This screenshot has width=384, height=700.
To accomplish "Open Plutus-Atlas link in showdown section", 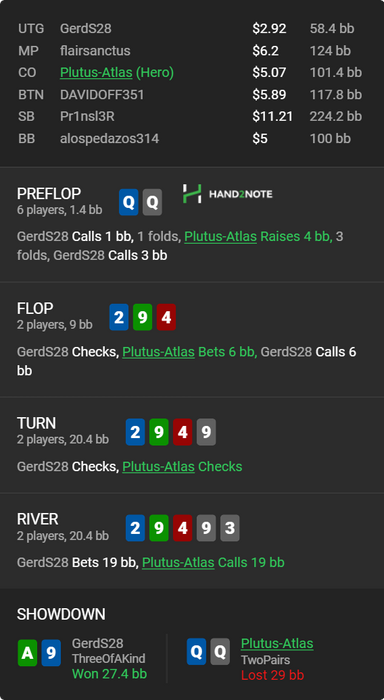I will (277, 643).
